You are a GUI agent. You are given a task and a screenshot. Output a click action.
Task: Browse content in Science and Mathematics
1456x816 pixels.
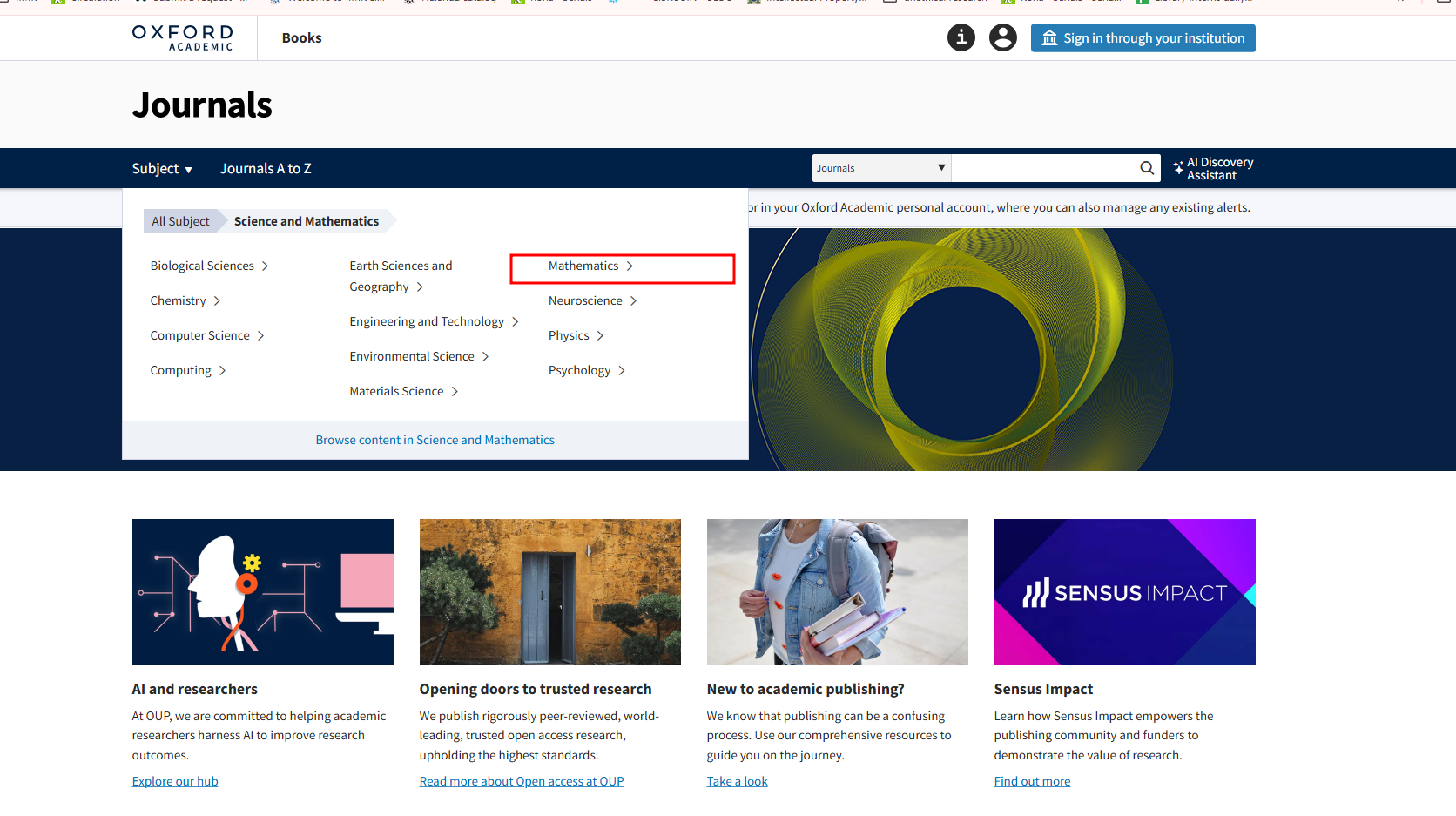click(x=435, y=441)
